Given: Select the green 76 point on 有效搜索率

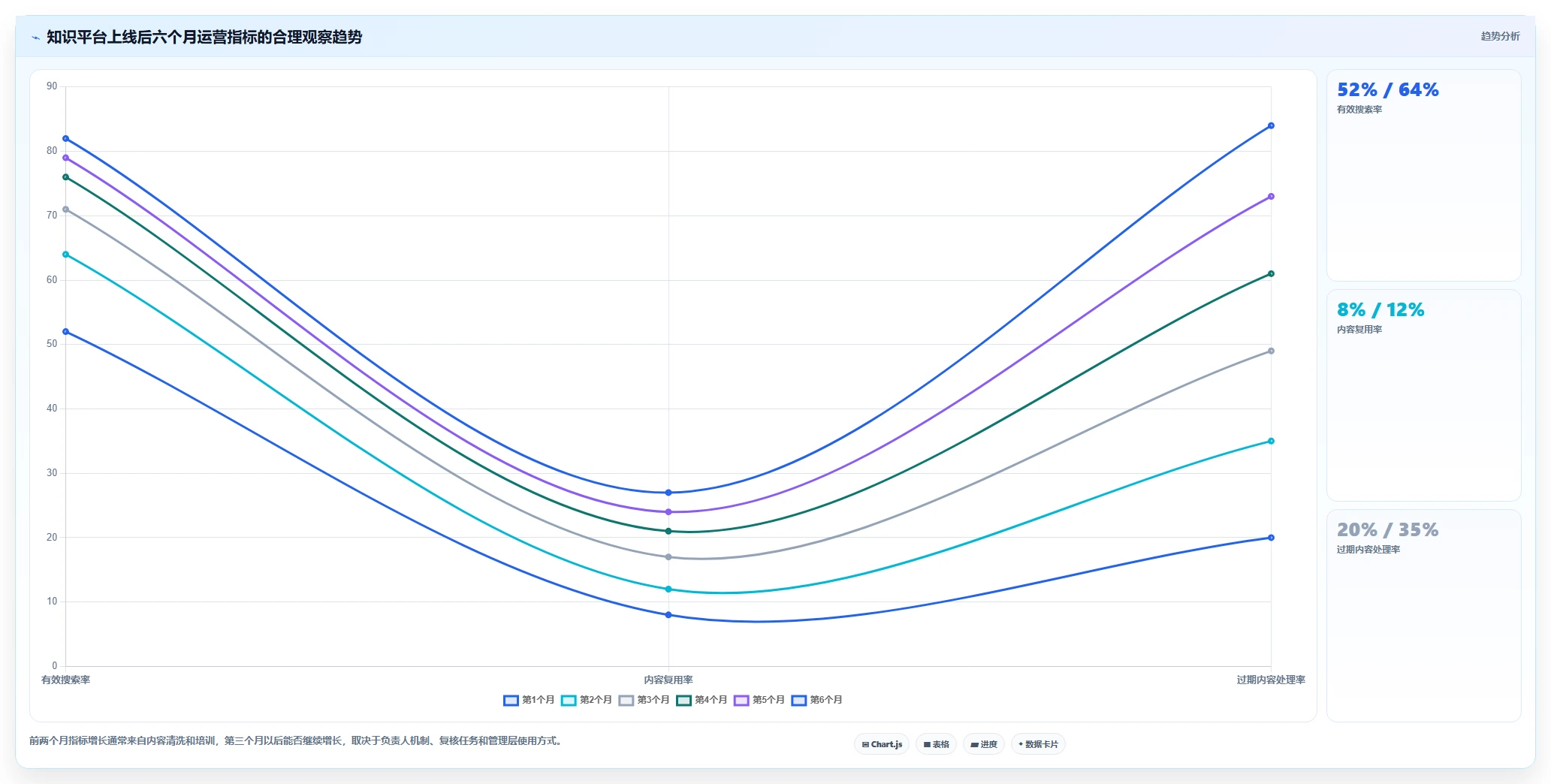Looking at the screenshot, I should pos(66,177).
